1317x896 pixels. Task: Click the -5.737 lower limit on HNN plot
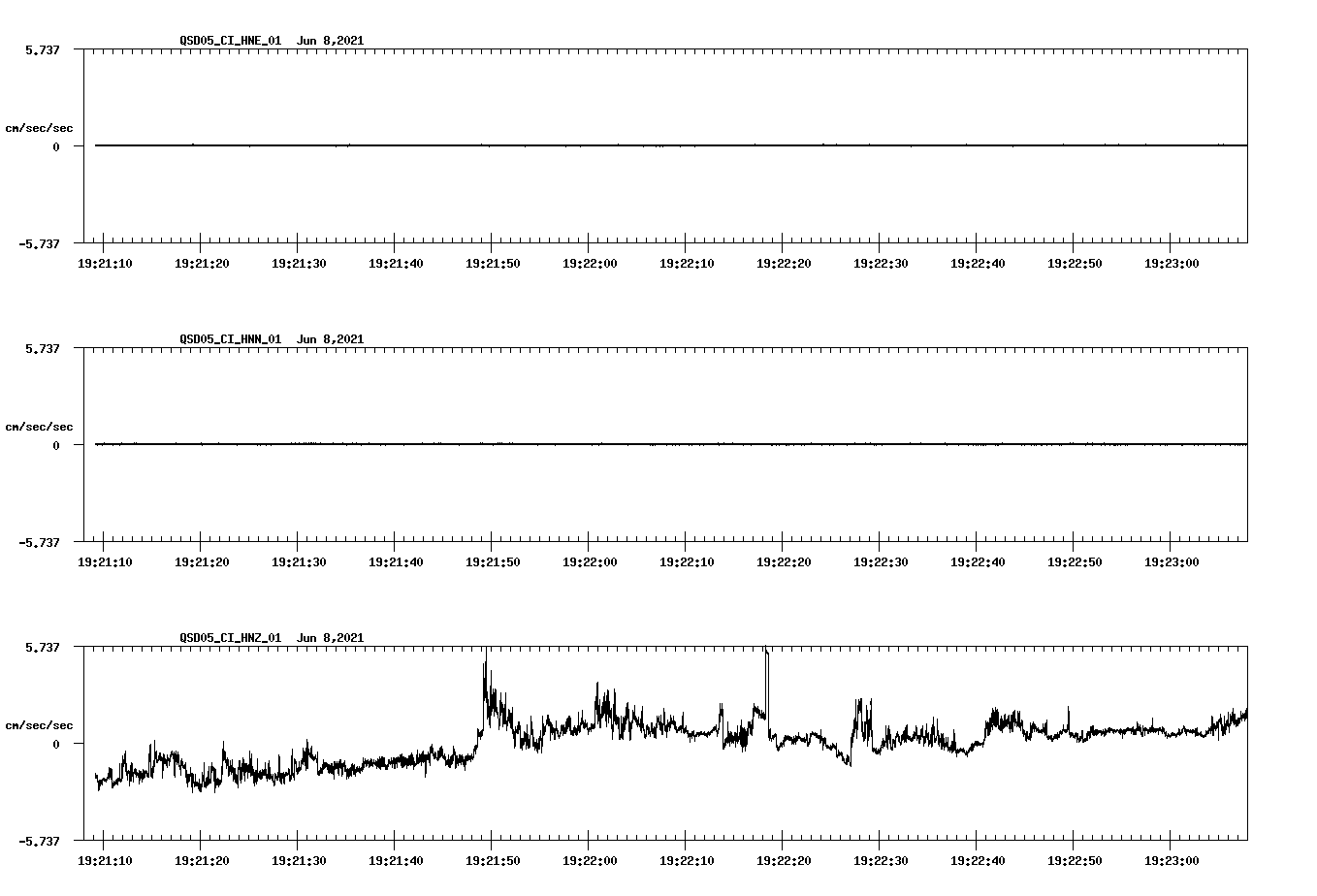pos(40,542)
